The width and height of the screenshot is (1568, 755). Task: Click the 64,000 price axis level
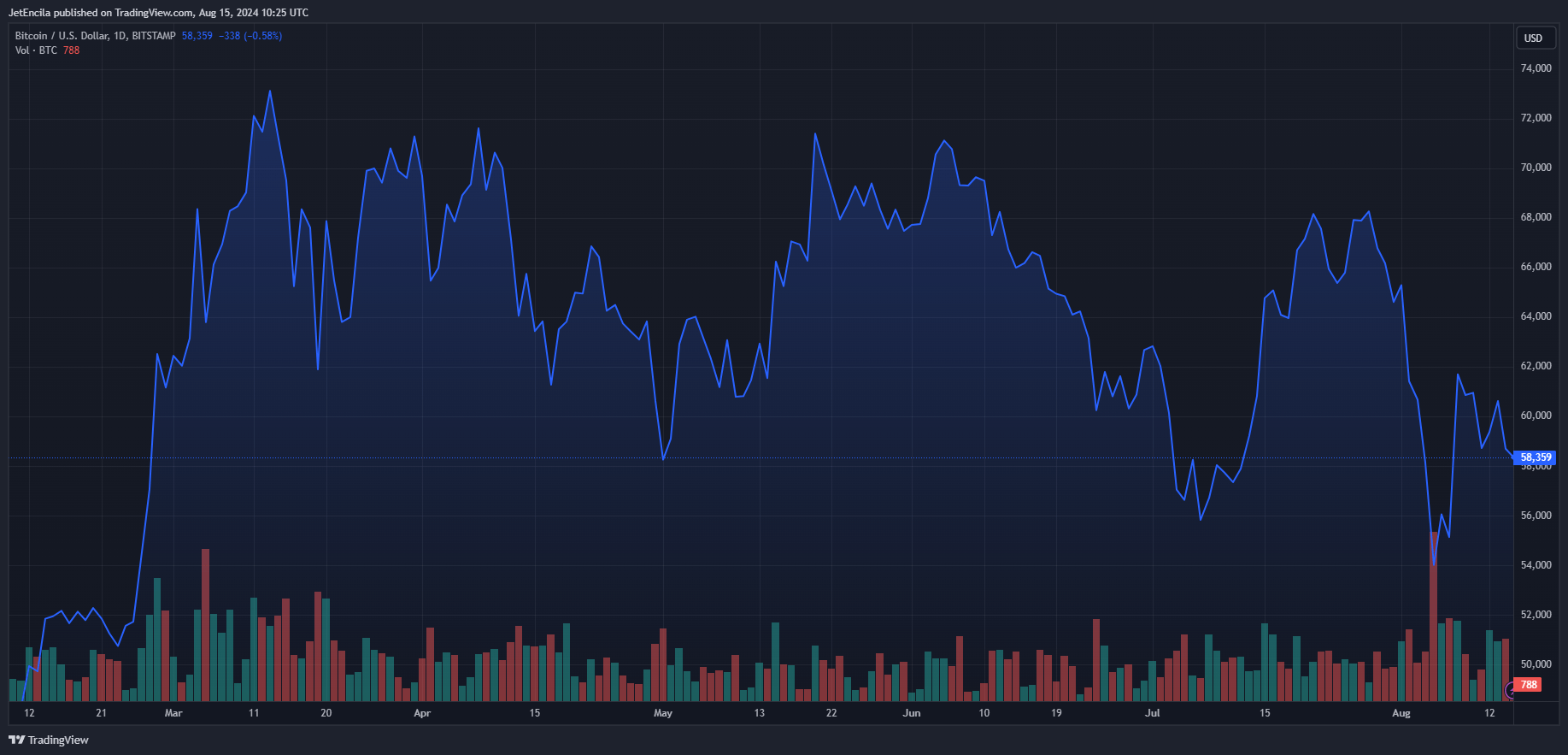coord(1536,316)
